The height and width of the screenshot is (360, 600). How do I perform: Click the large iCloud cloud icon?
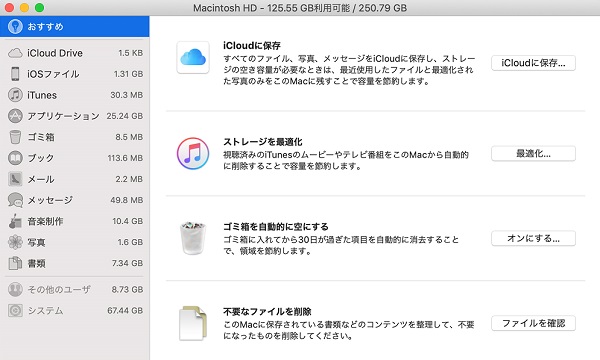[x=193, y=57]
